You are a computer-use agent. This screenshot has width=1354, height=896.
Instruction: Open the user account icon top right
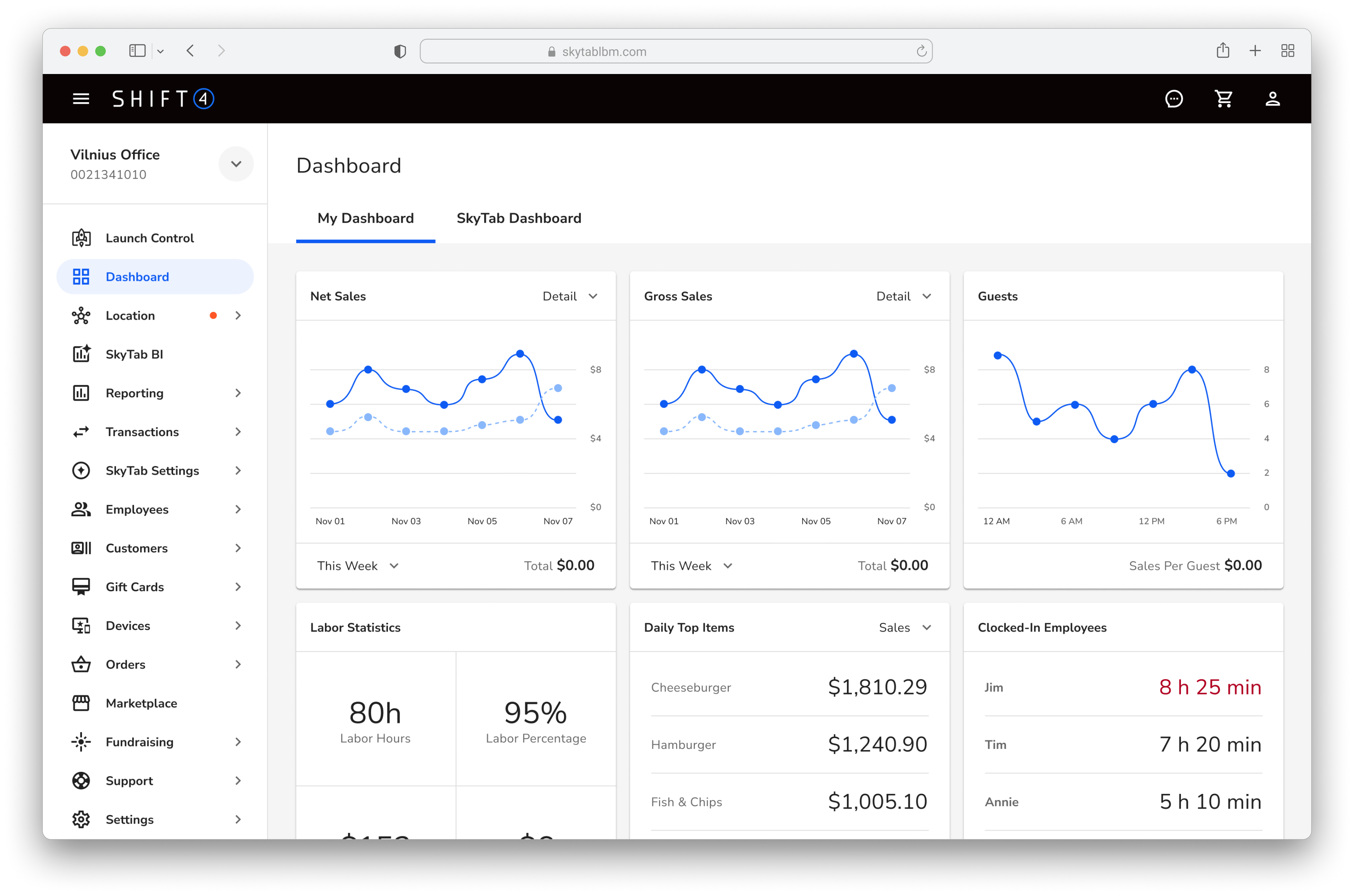(x=1273, y=98)
